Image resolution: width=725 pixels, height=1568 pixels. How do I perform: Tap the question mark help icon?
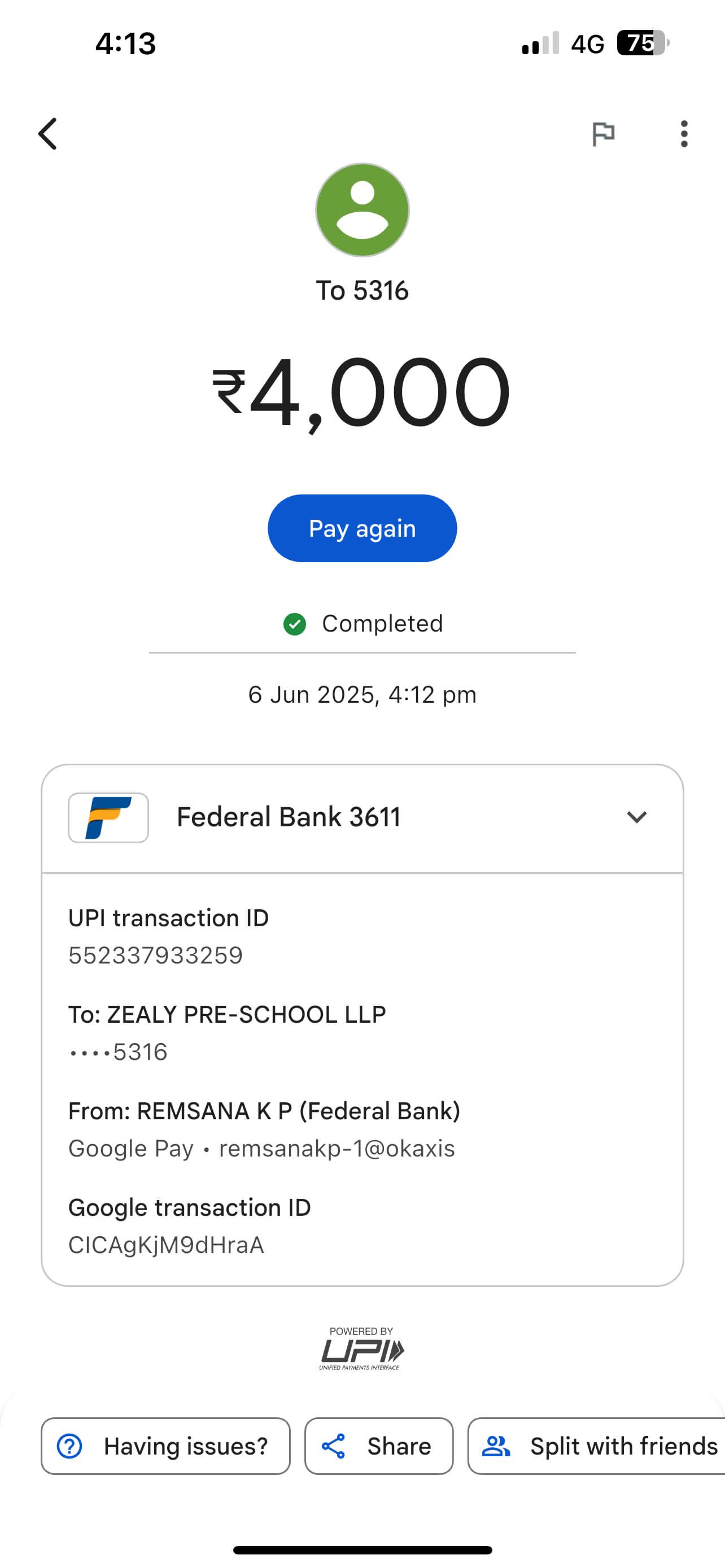69,1446
